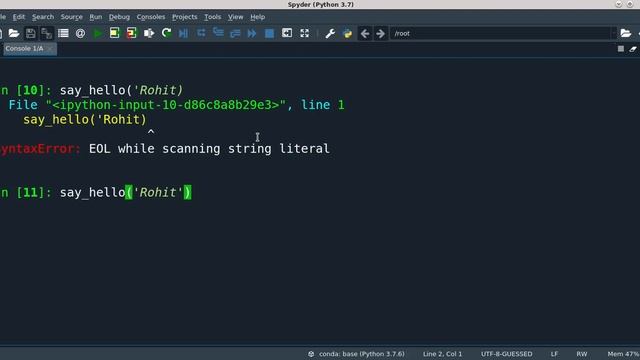Viewport: 640px width, 360px height.
Task: Toggle fullscreen mode icon
Action: click(304, 33)
